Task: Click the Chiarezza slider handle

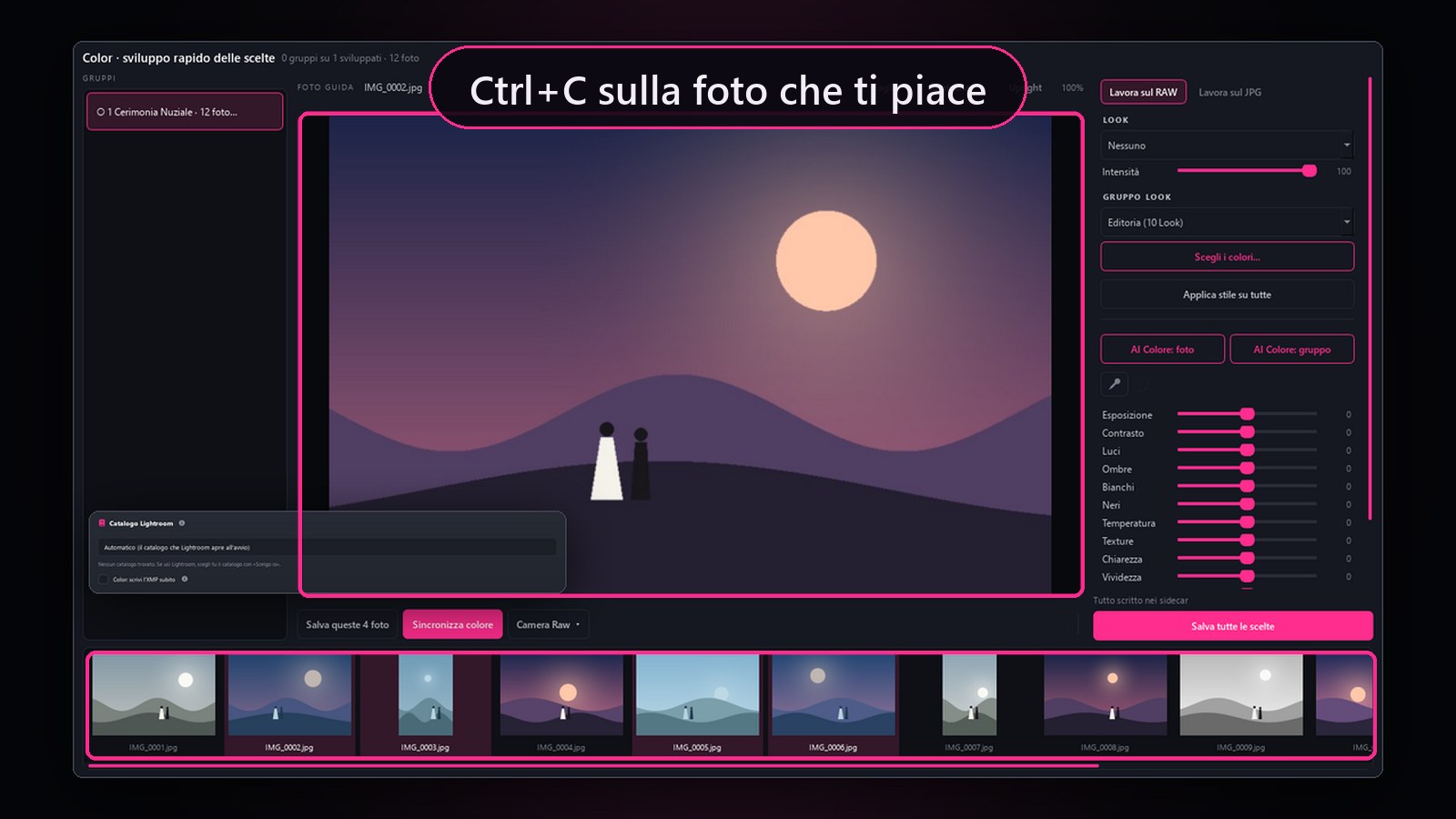Action: click(1247, 559)
